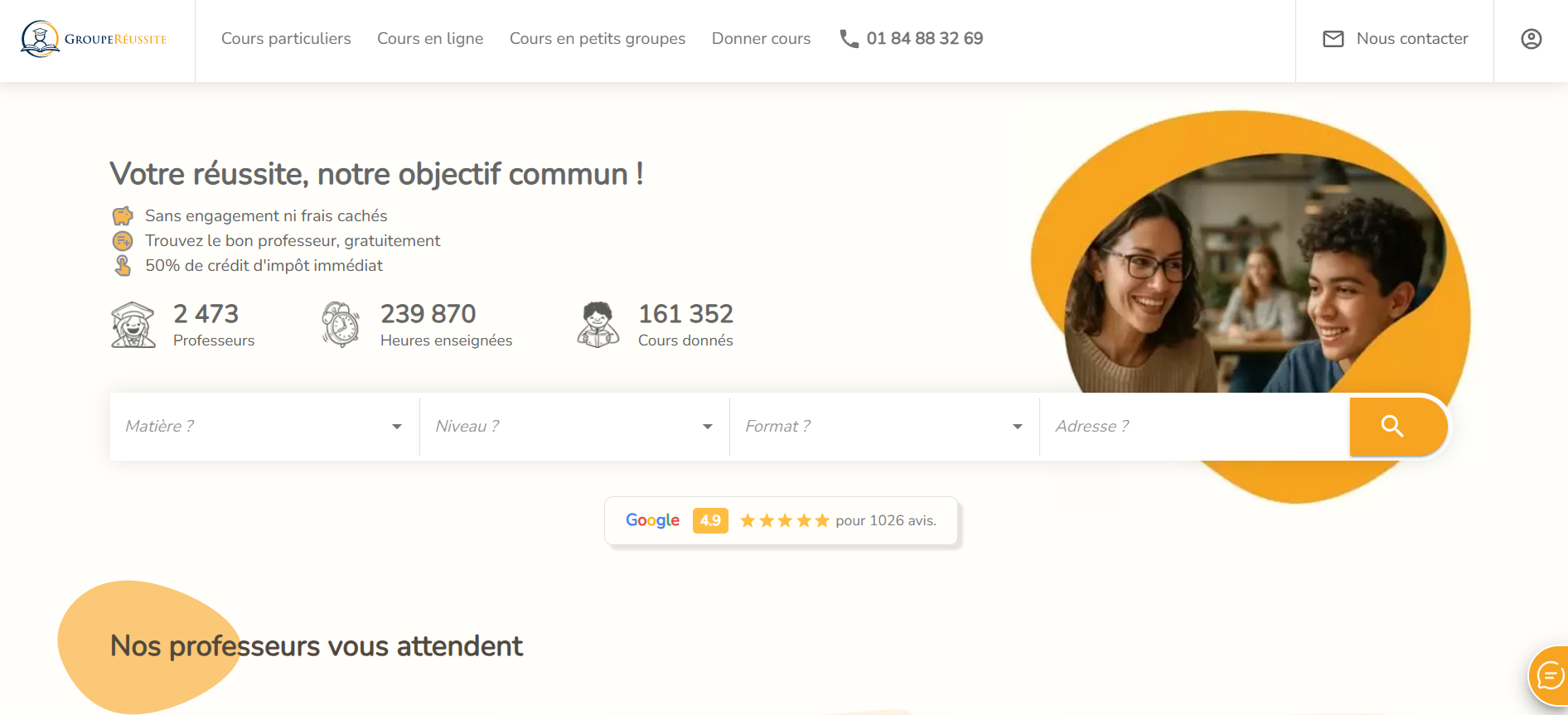The image size is (1568, 715).
Task: Click the envelope icon beside Nous contacter
Action: click(1333, 39)
